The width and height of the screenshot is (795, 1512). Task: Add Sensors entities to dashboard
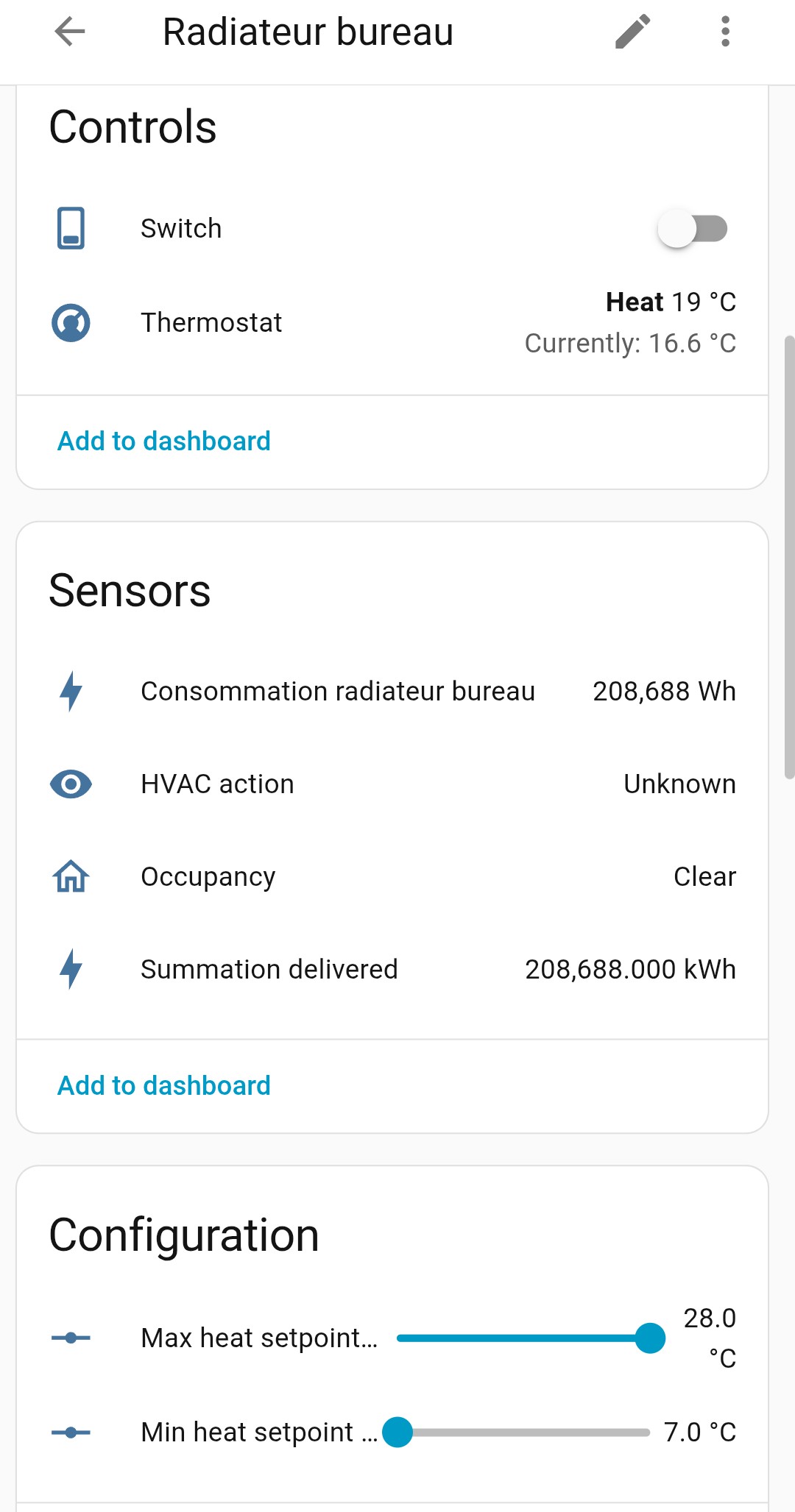164,1086
